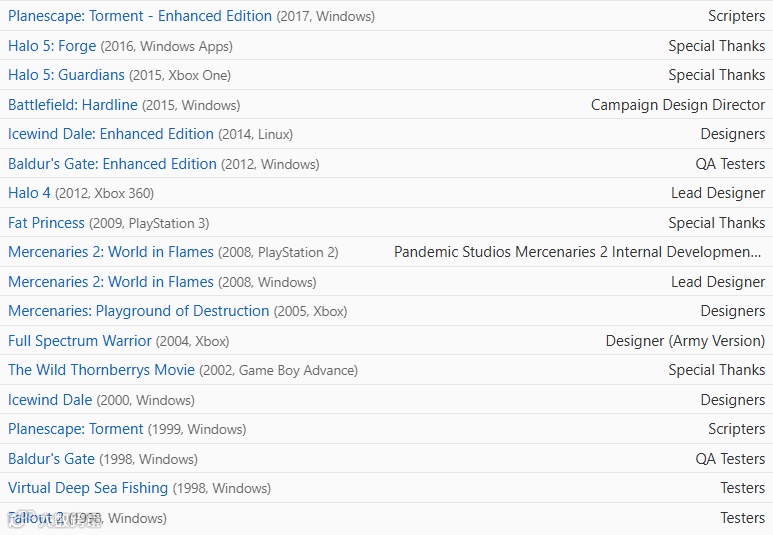This screenshot has height=535, width=773.
Task: Click the Campaign Design Director credit text
Action: 678,105
